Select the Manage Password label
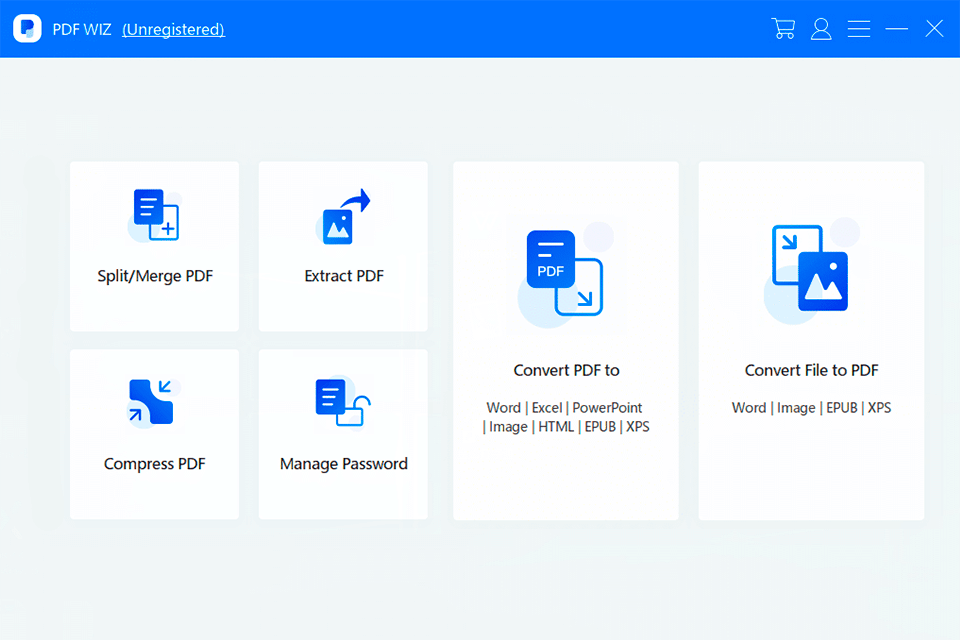Image resolution: width=960 pixels, height=640 pixels. pos(343,464)
